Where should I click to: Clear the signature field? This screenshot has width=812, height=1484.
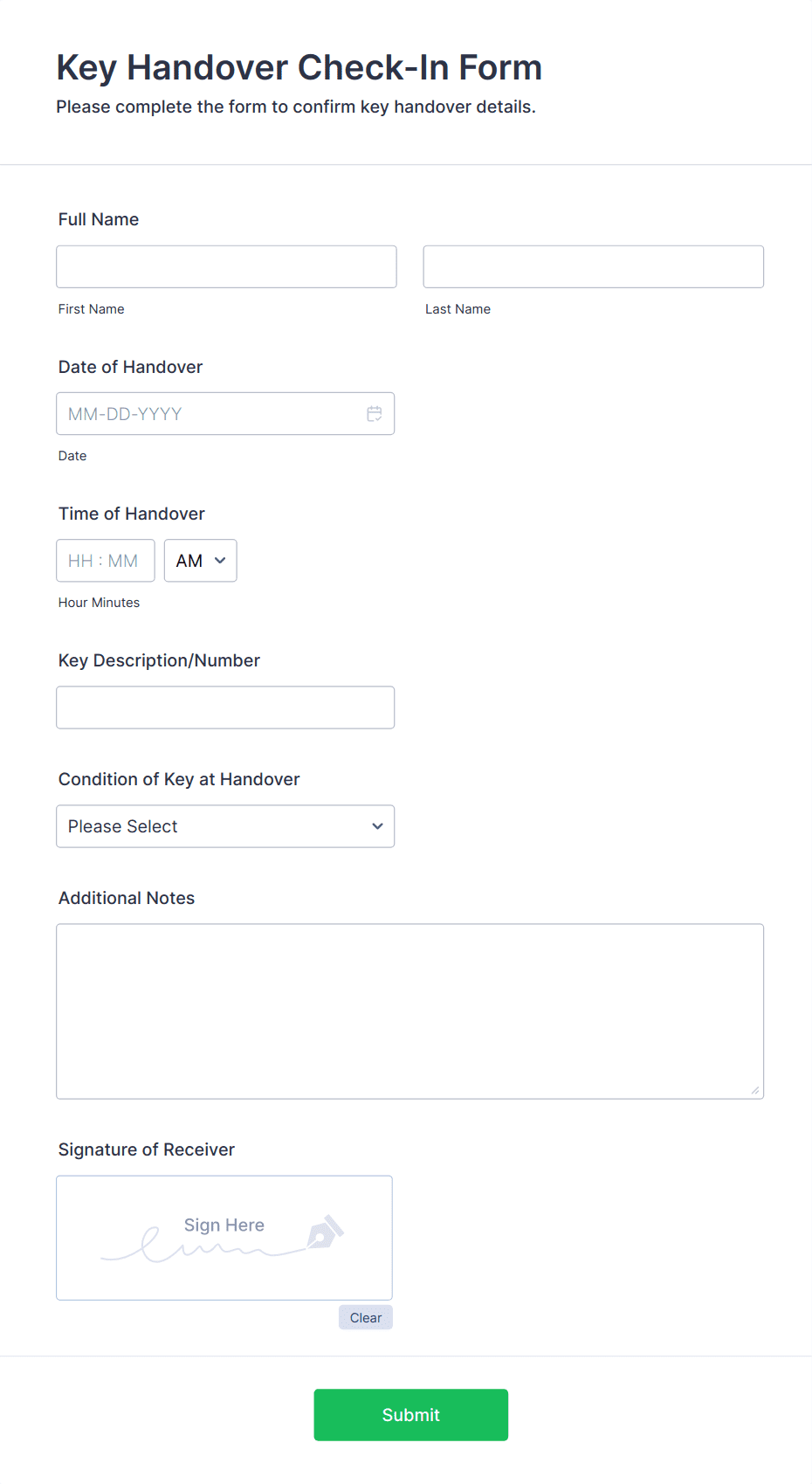[365, 1318]
